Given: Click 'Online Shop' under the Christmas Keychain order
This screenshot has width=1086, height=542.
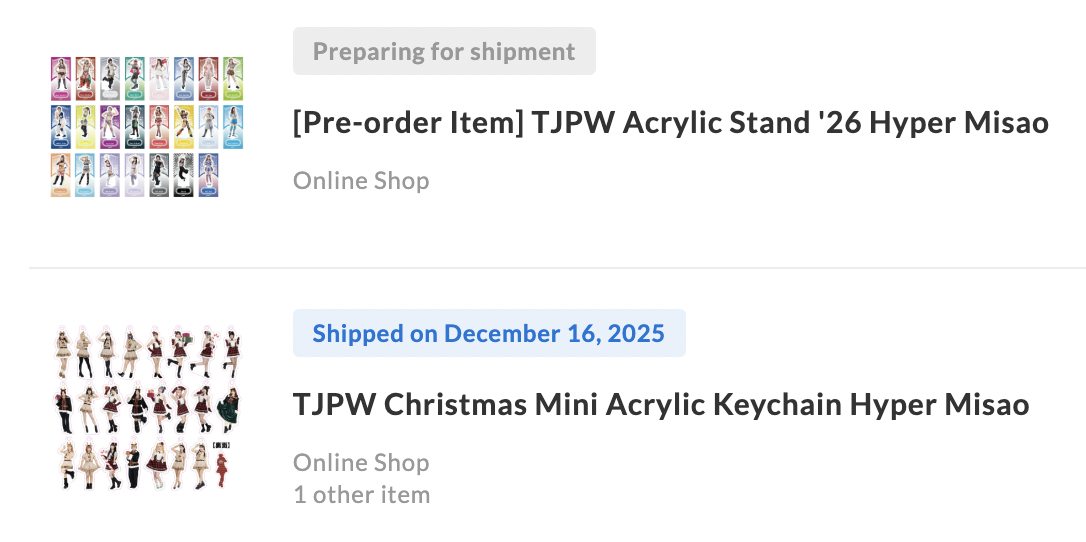Looking at the screenshot, I should click(x=361, y=463).
